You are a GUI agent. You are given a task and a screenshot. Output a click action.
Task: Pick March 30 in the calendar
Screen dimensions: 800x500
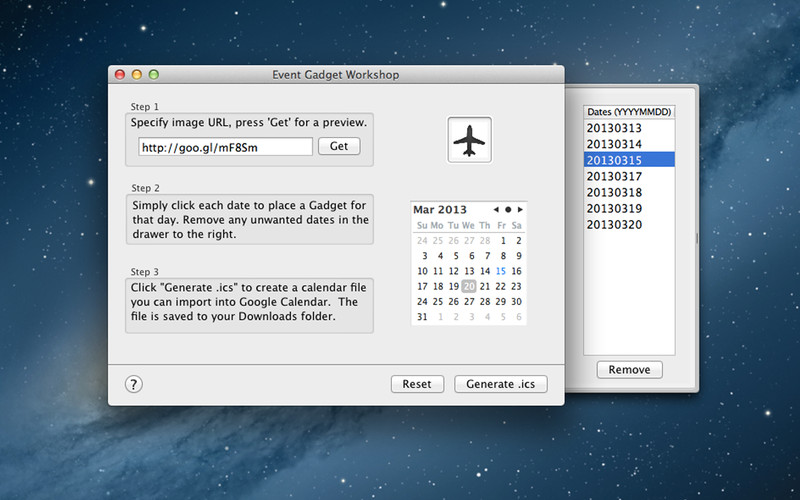pos(516,302)
